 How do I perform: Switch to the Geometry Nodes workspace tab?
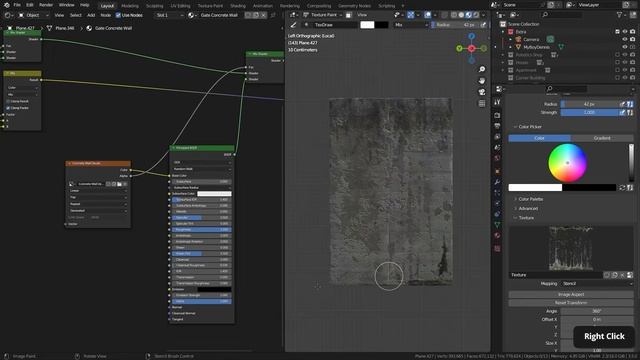(354, 6)
